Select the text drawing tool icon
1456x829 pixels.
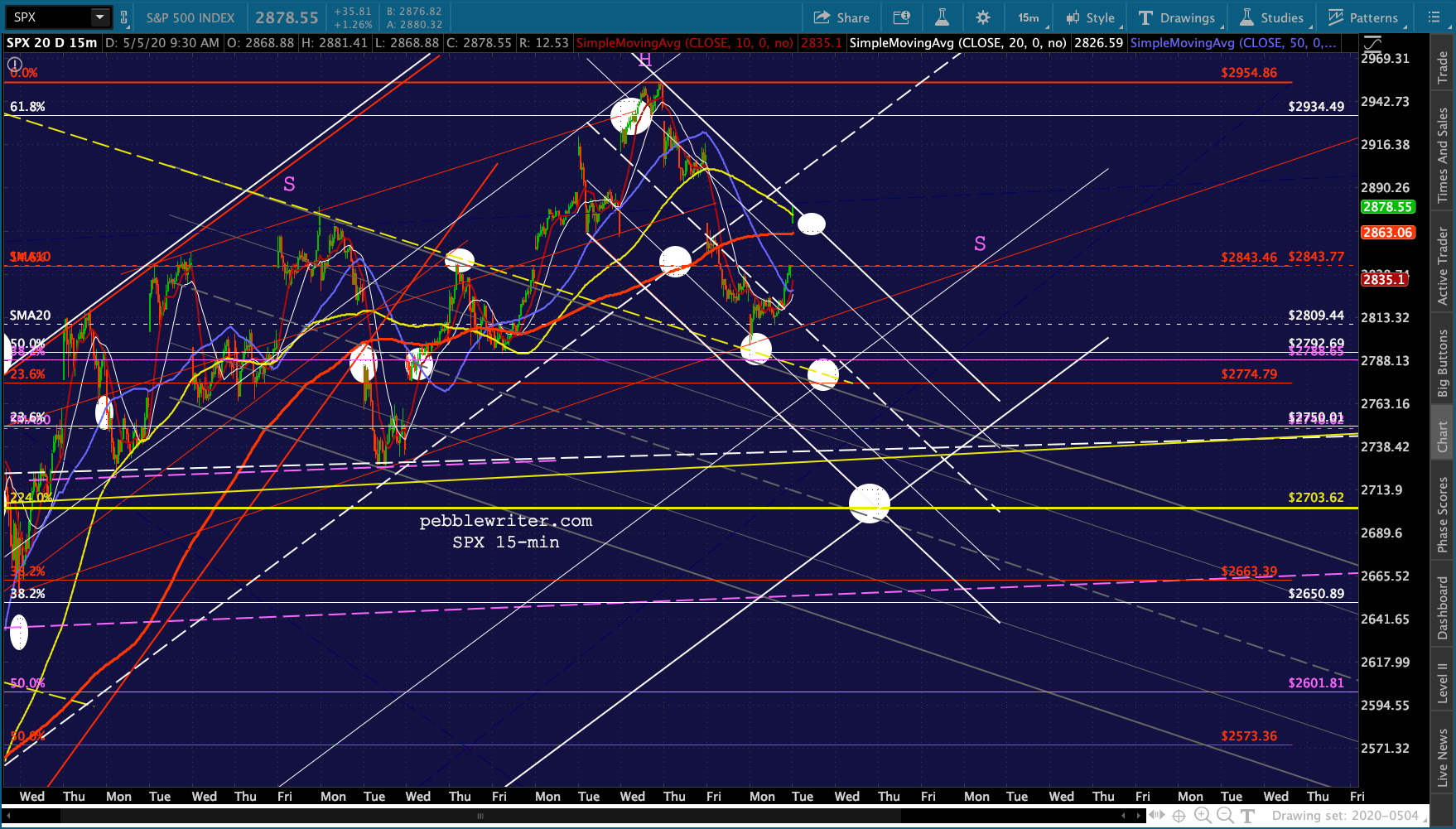1247,816
